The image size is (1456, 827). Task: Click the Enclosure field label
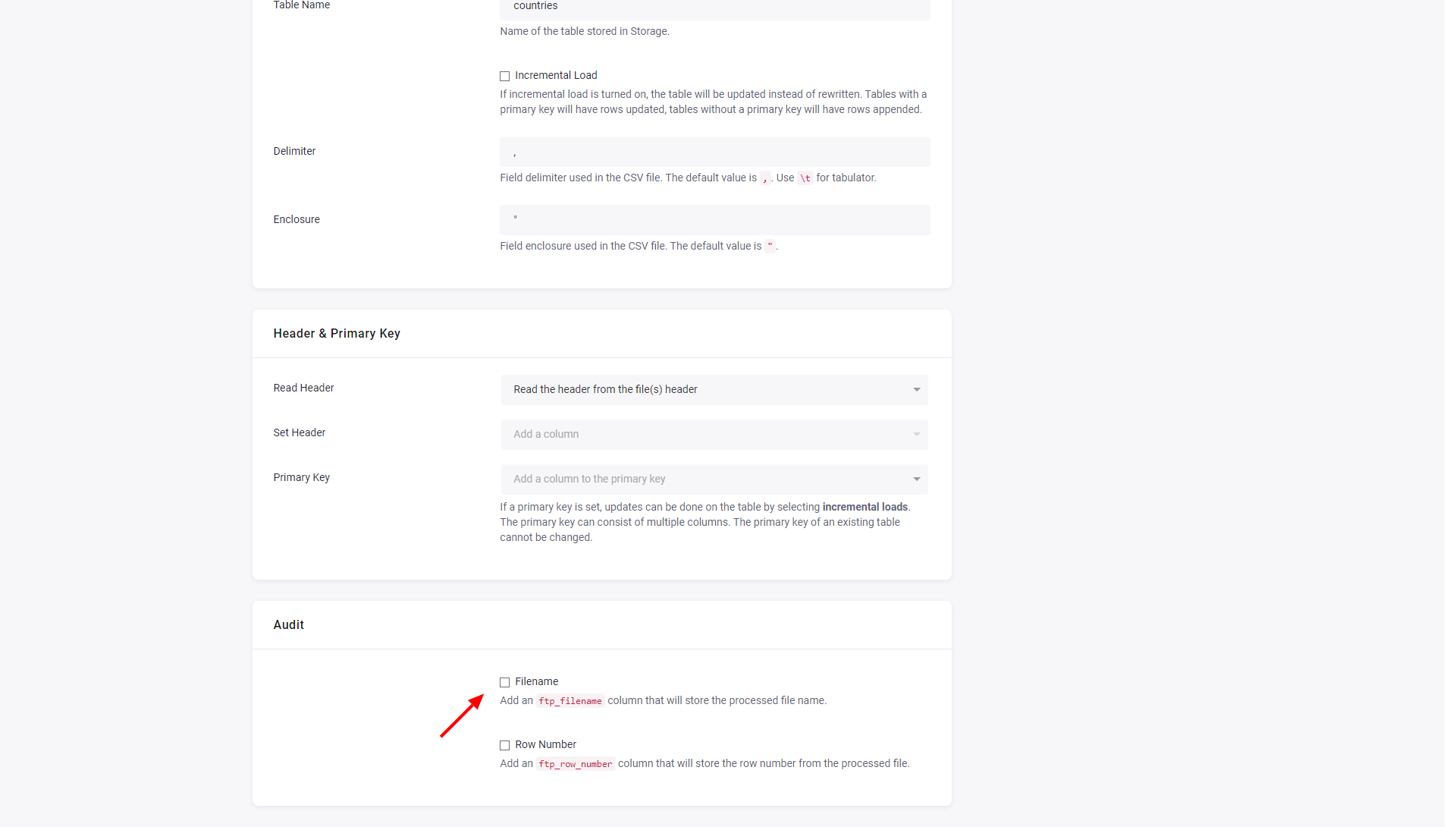point(297,219)
